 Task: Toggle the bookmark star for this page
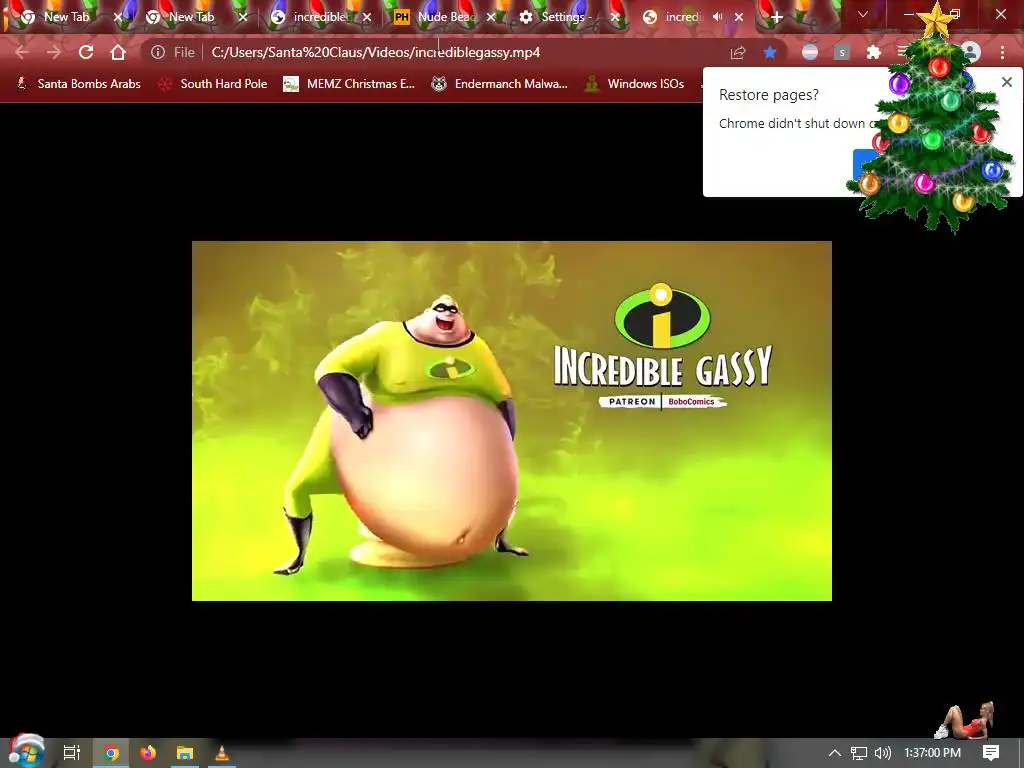click(770, 52)
